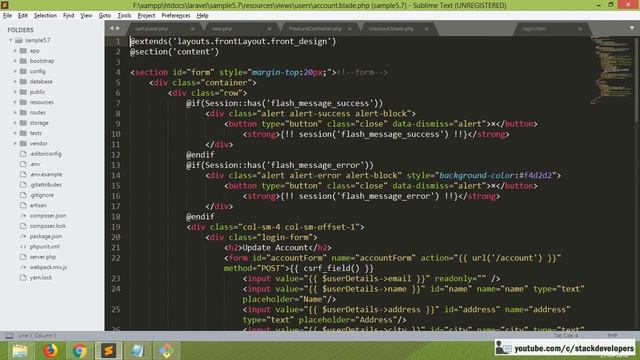This screenshot has width=640, height=360.
Task: Click the config folder icon
Action: [23, 71]
